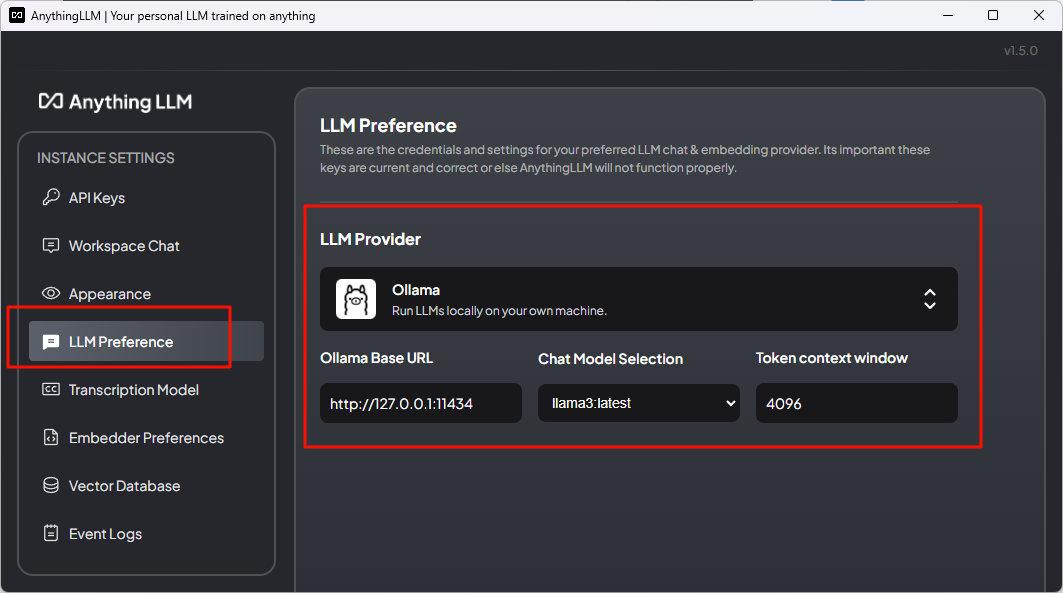The height and width of the screenshot is (593, 1063).
Task: Go to Embedder Preferences section
Action: pos(146,438)
